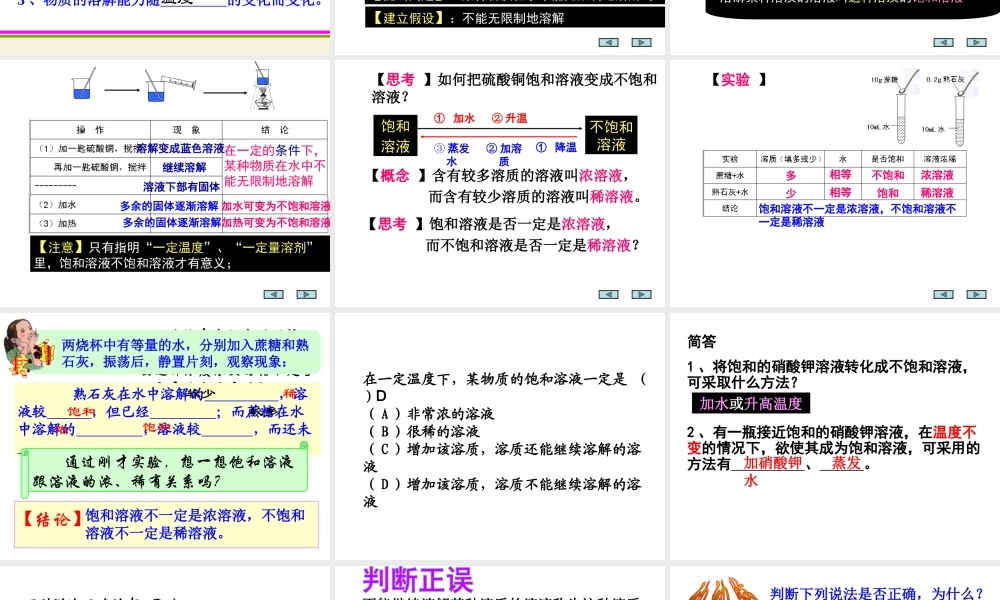Click the 溶液下部有固体 table cell
The height and width of the screenshot is (600, 1000).
[182, 186]
